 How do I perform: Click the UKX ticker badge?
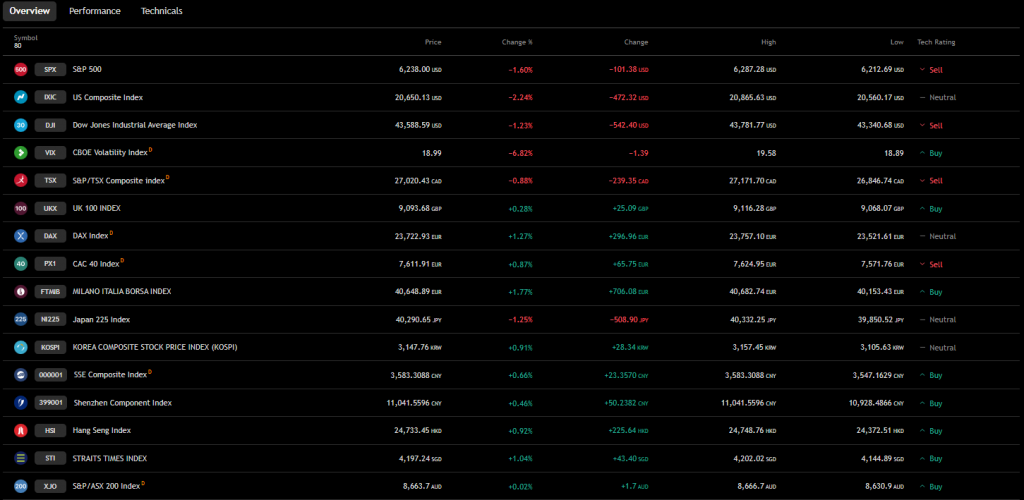(50, 208)
